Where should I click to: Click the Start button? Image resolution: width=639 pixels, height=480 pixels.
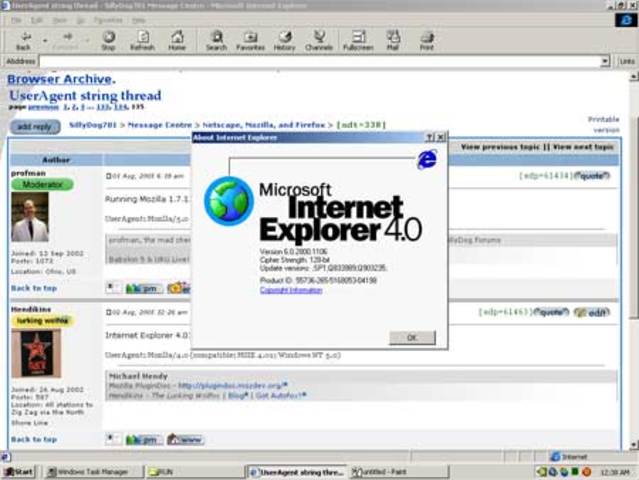[x=18, y=472]
